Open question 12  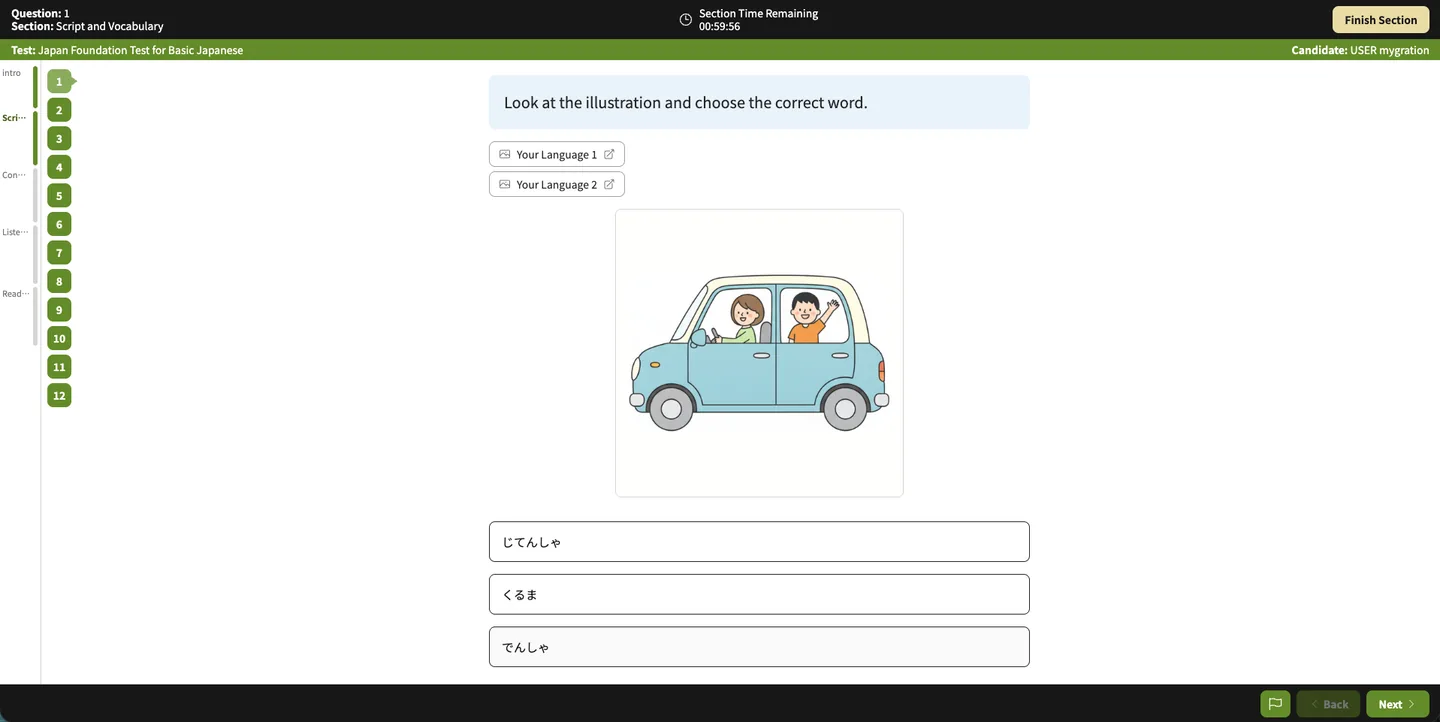[59, 395]
